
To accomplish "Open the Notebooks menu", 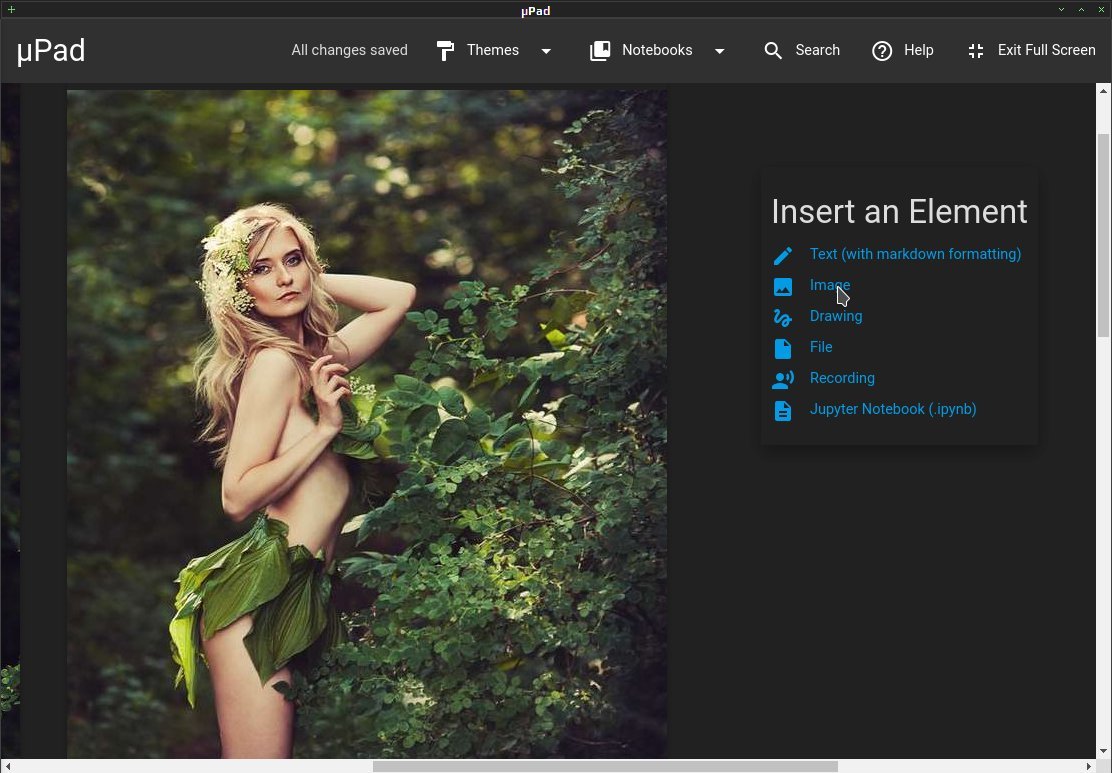I will (658, 50).
